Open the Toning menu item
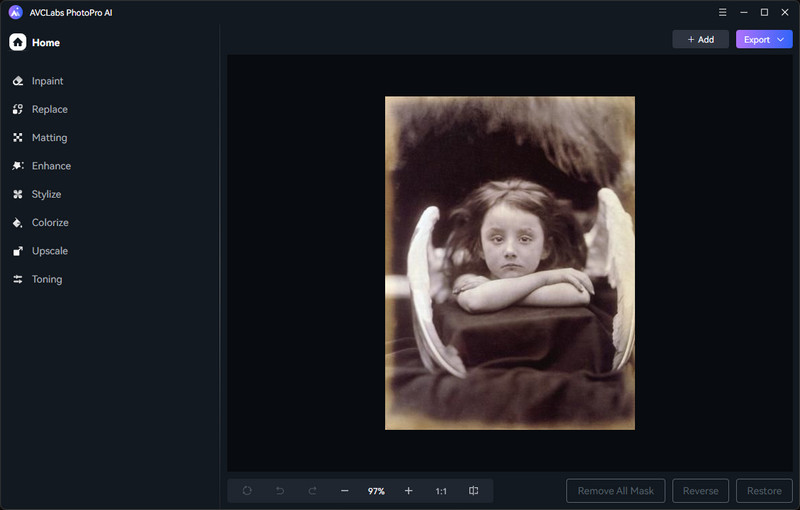The image size is (800, 510). 47,279
